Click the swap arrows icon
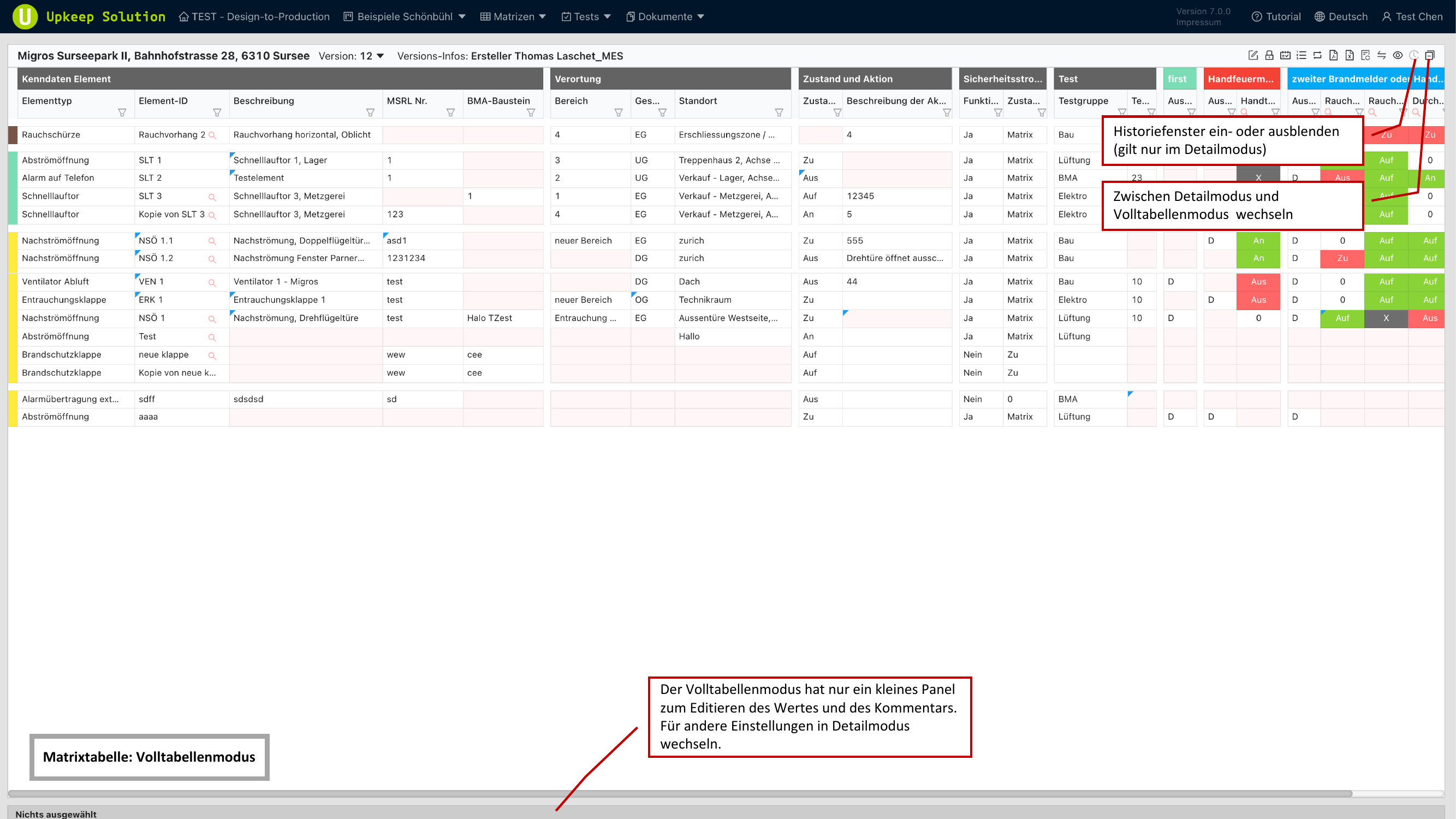The height and width of the screenshot is (819, 1456). pyautogui.click(x=1381, y=55)
